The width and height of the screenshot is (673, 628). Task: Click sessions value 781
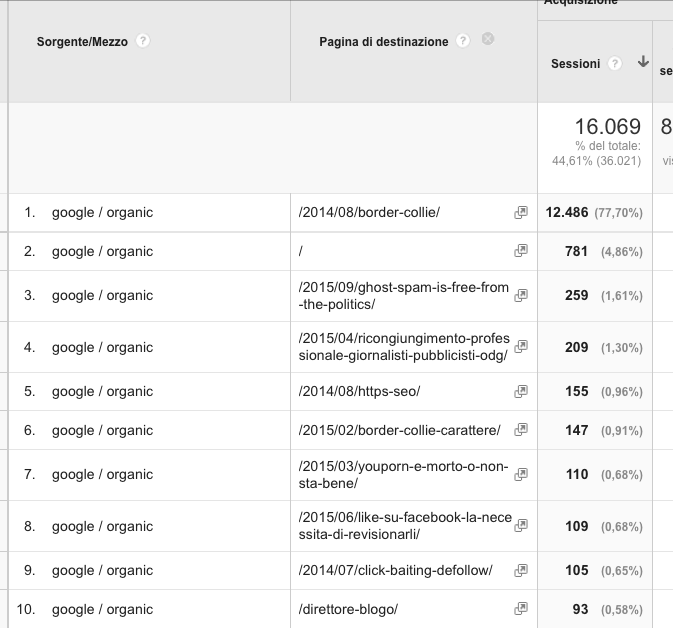coord(576,251)
